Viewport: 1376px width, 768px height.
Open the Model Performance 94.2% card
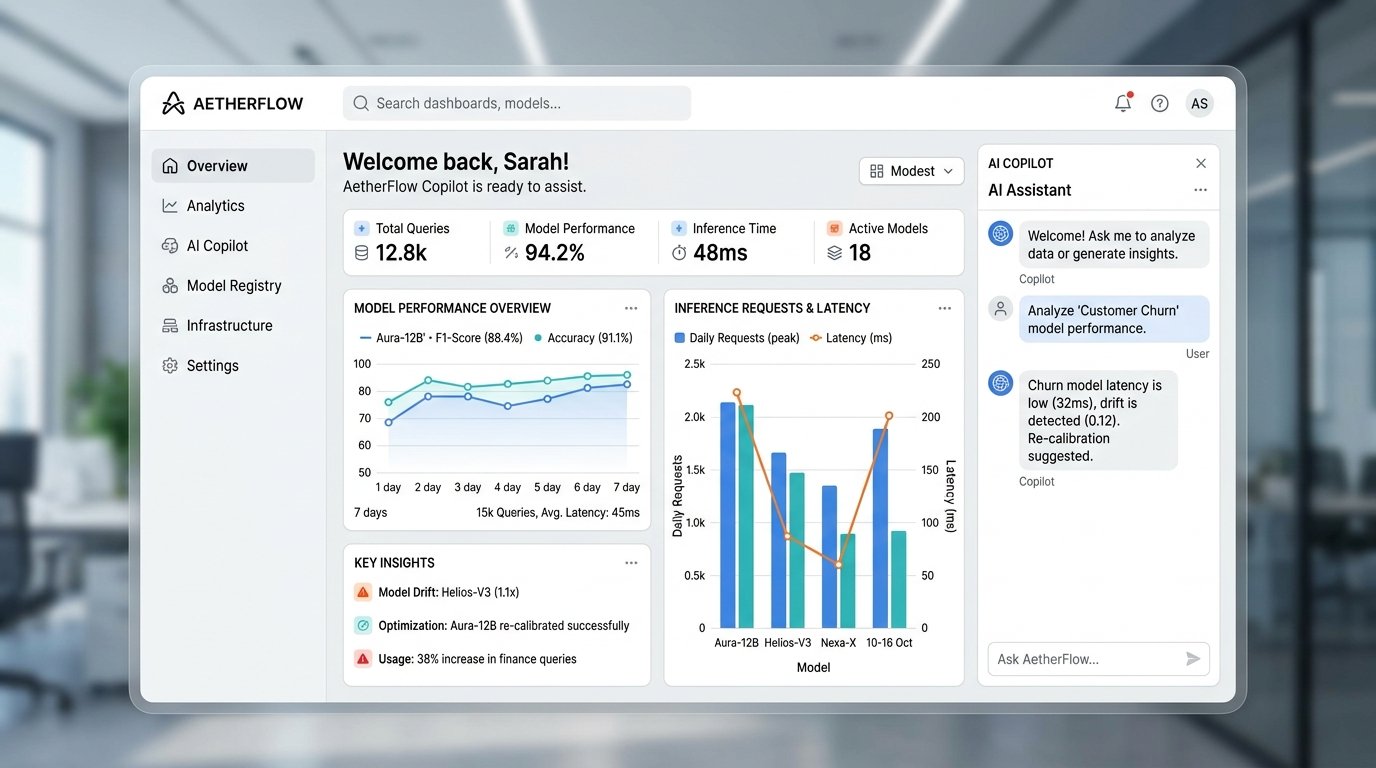pos(576,242)
